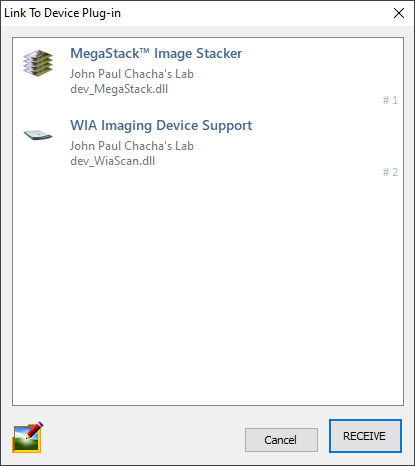Image resolution: width=415 pixels, height=466 pixels.
Task: Click the # 2 plug-in index label
Action: (x=390, y=172)
